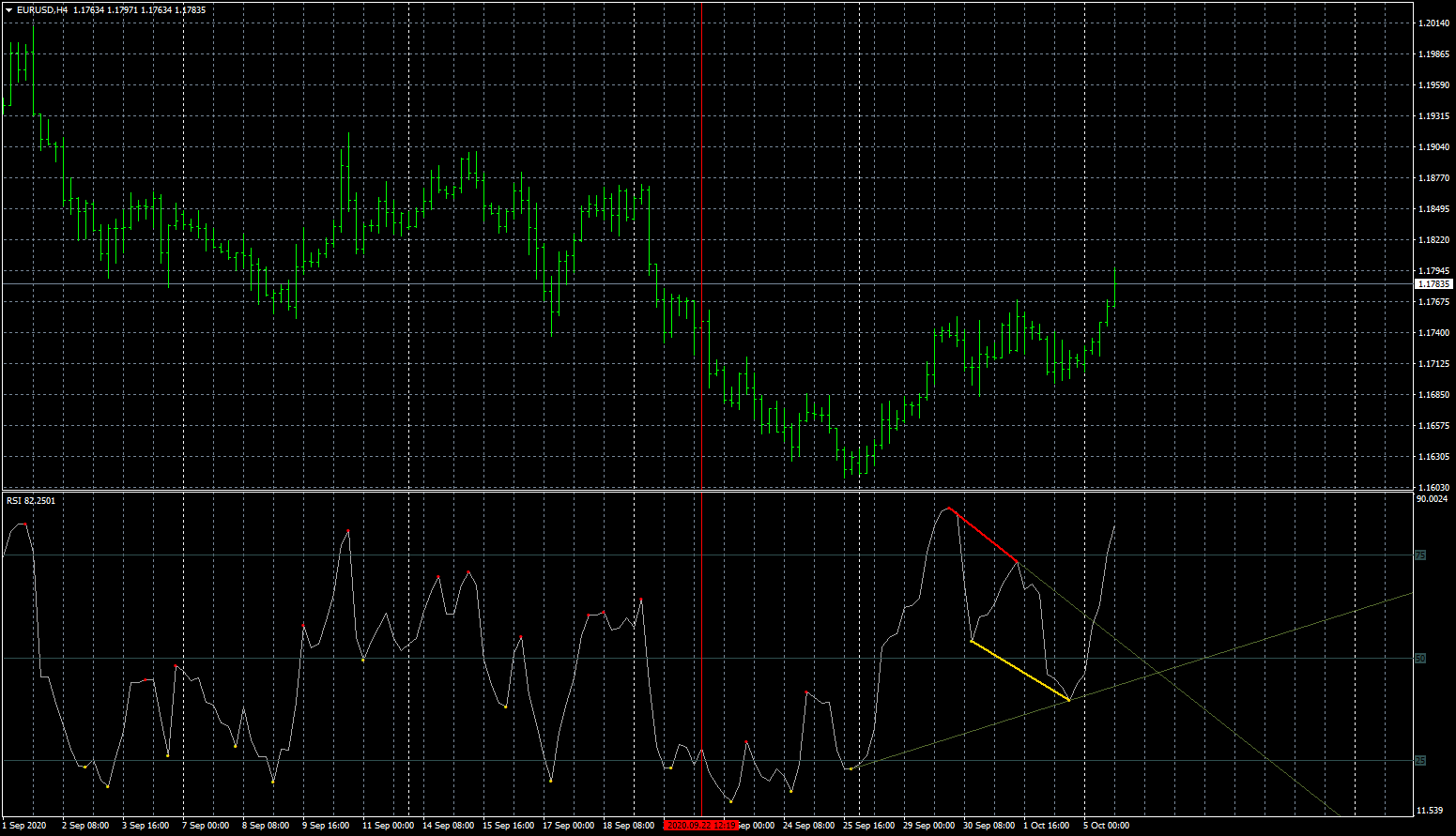The width and height of the screenshot is (1456, 836).
Task: Click the triangle icon beside EURUSD,H4
Action: pyautogui.click(x=8, y=10)
